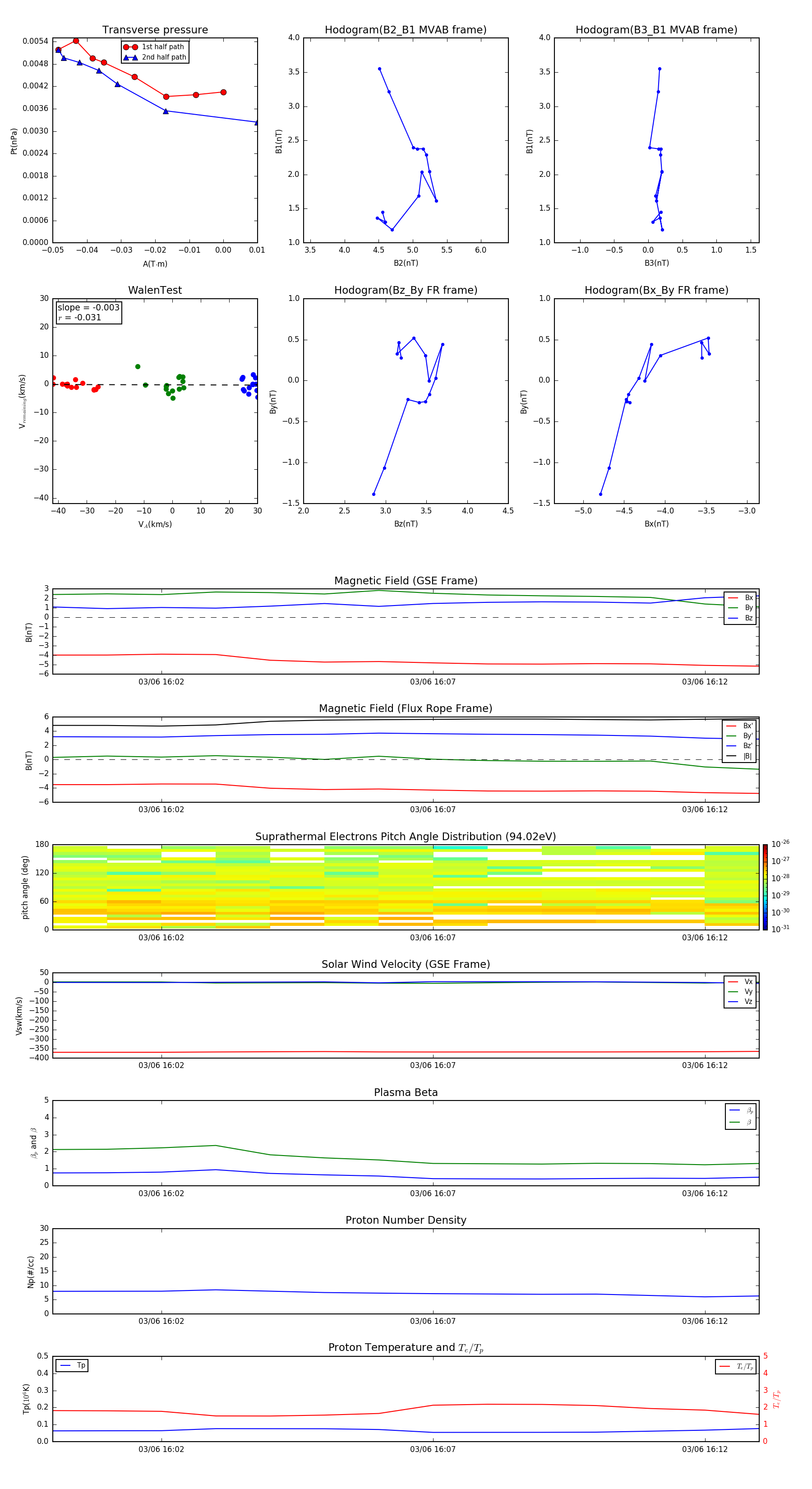Click the Magnetic Field (GSE Frame) title
The image size is (812, 1489).
click(x=406, y=581)
